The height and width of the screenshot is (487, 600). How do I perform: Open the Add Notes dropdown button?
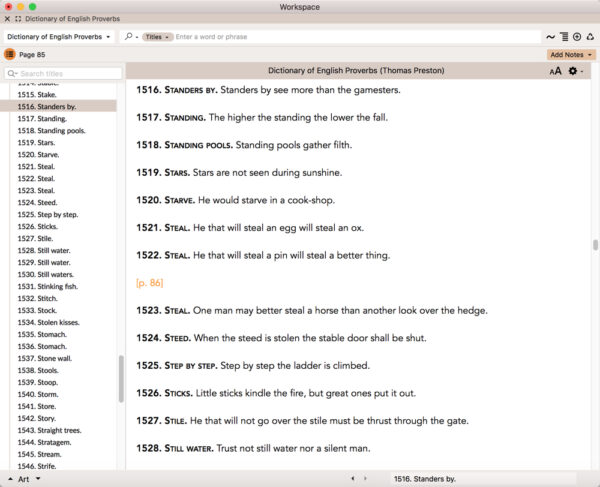coord(571,55)
